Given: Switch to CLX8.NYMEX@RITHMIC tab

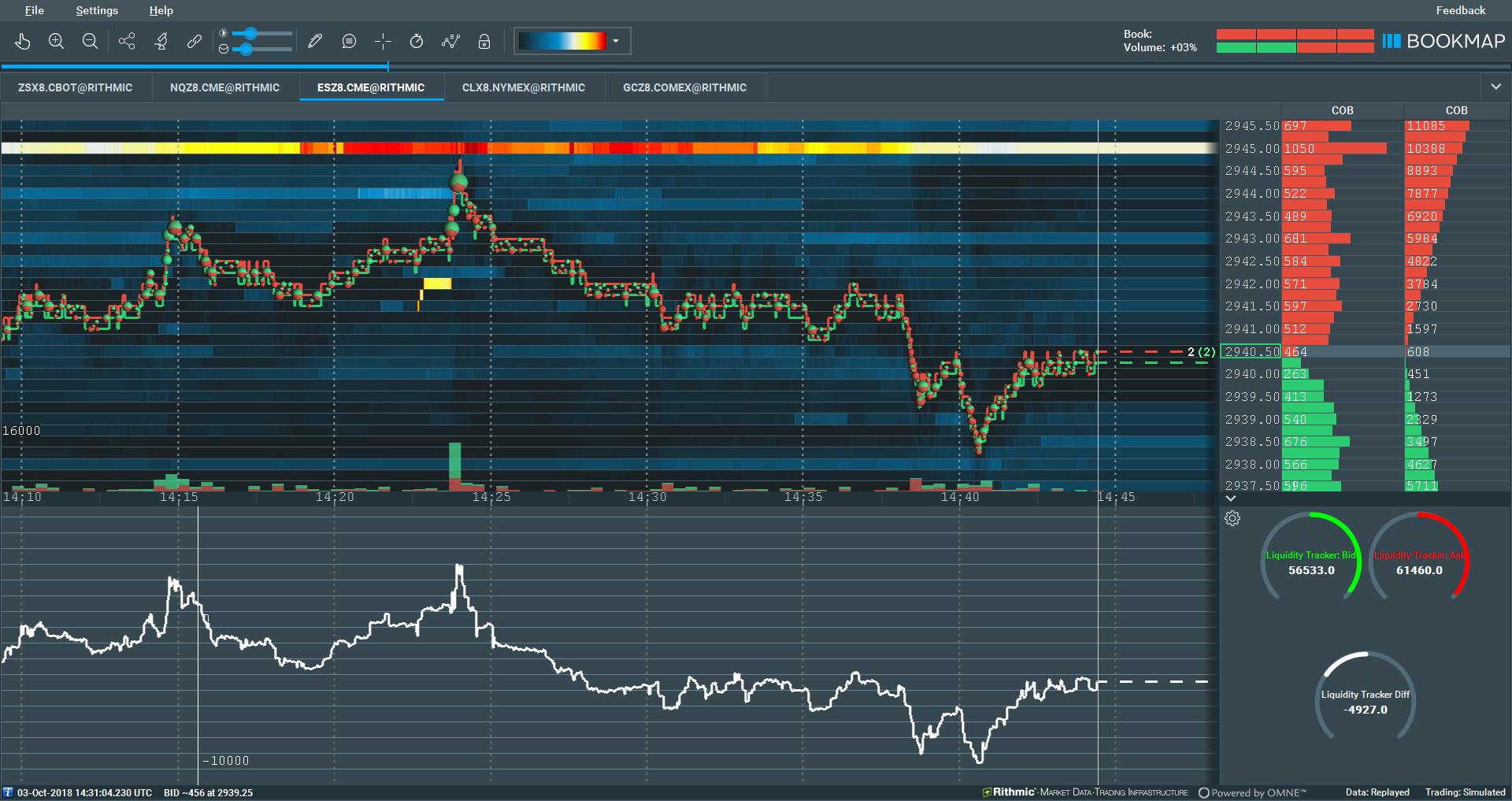Looking at the screenshot, I should (x=524, y=87).
